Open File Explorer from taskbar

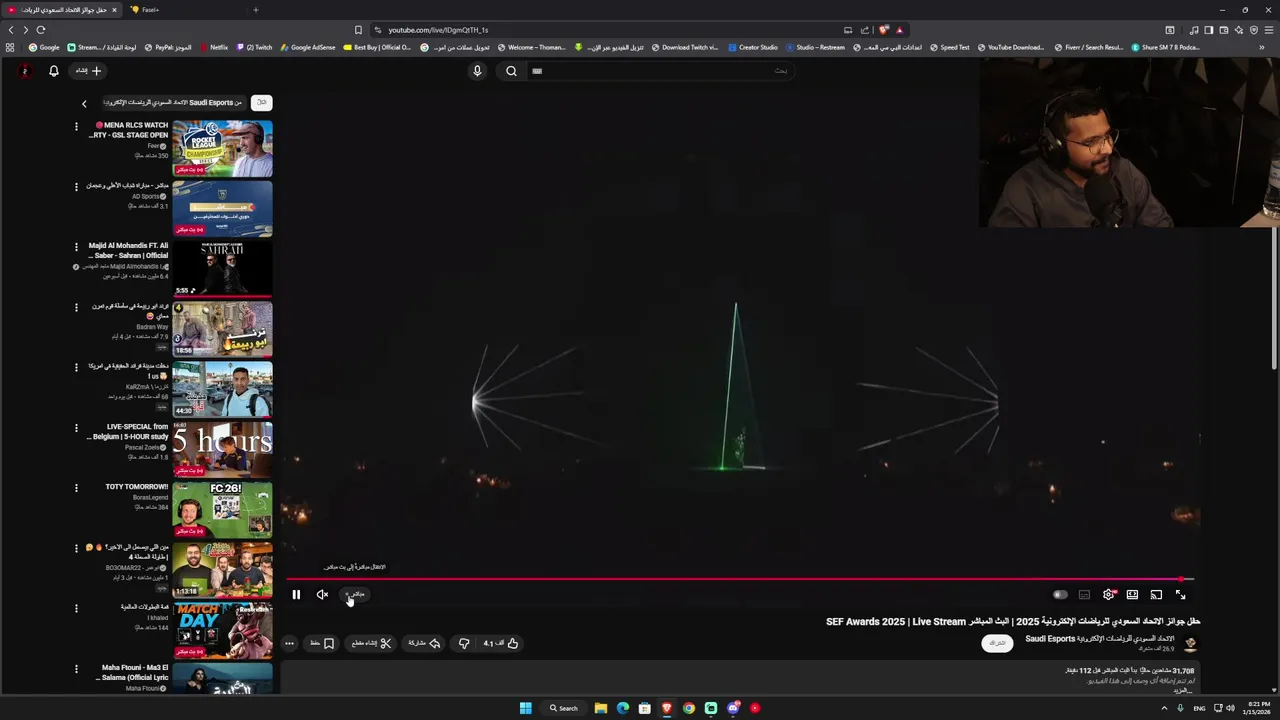point(600,708)
